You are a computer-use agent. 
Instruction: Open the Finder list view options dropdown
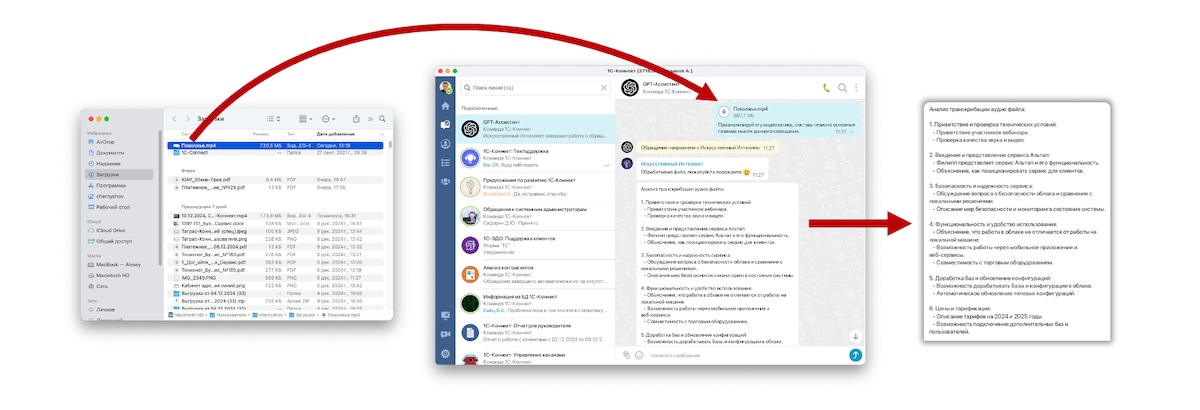coord(276,118)
